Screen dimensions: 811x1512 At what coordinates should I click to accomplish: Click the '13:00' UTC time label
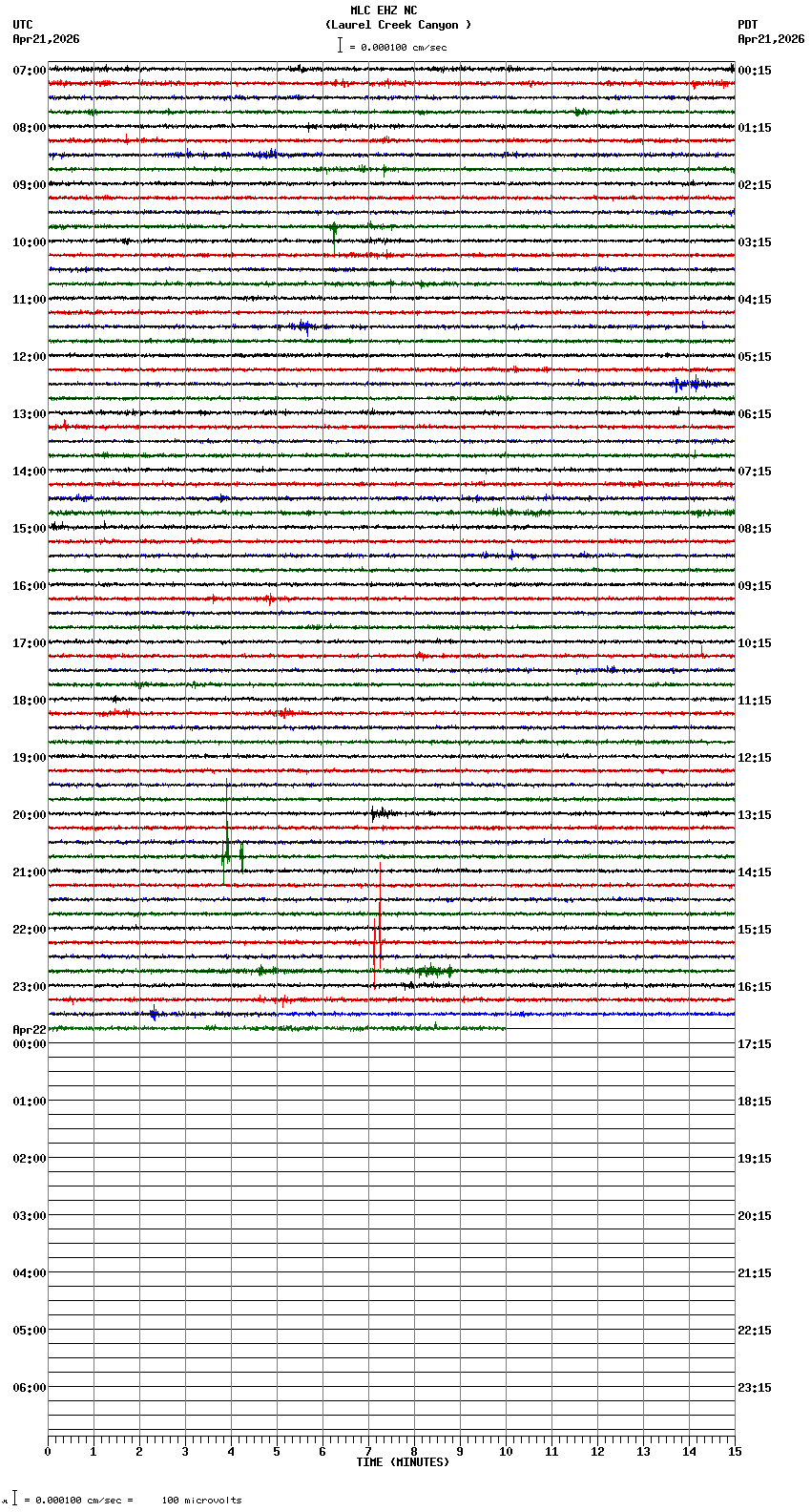coord(29,414)
